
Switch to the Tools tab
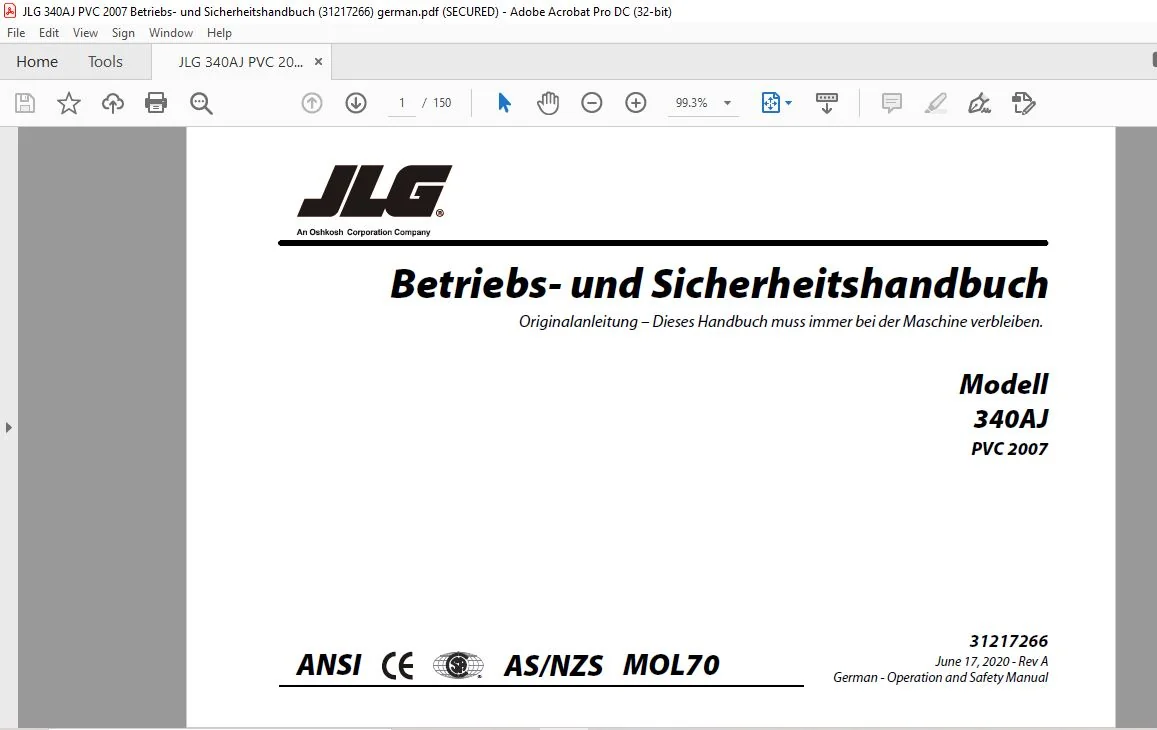105,62
